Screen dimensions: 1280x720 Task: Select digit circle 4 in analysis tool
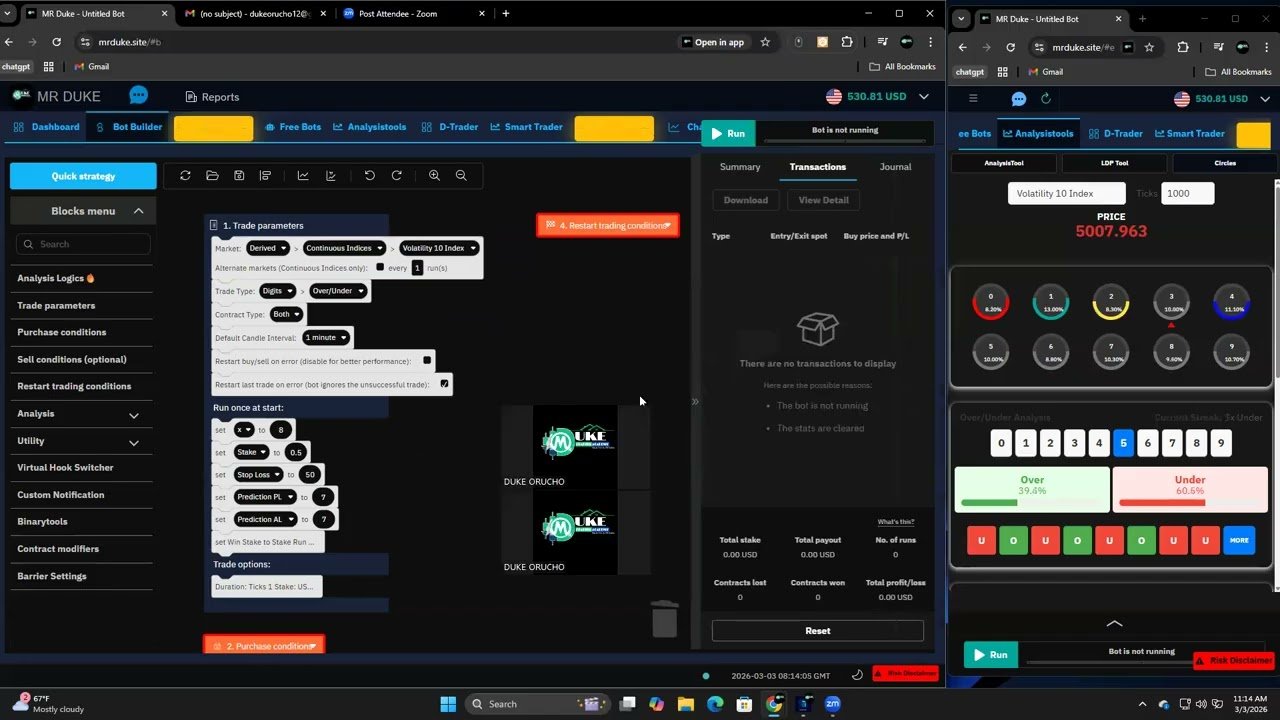pyautogui.click(x=1232, y=301)
